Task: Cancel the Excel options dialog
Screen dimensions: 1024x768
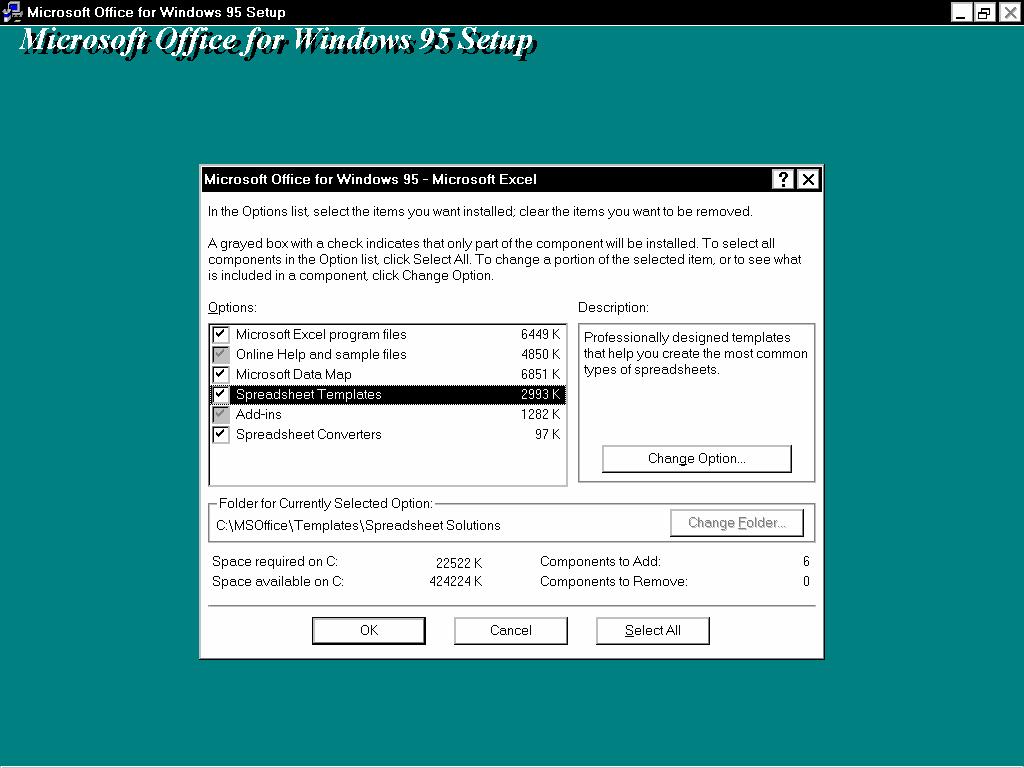Action: [511, 630]
